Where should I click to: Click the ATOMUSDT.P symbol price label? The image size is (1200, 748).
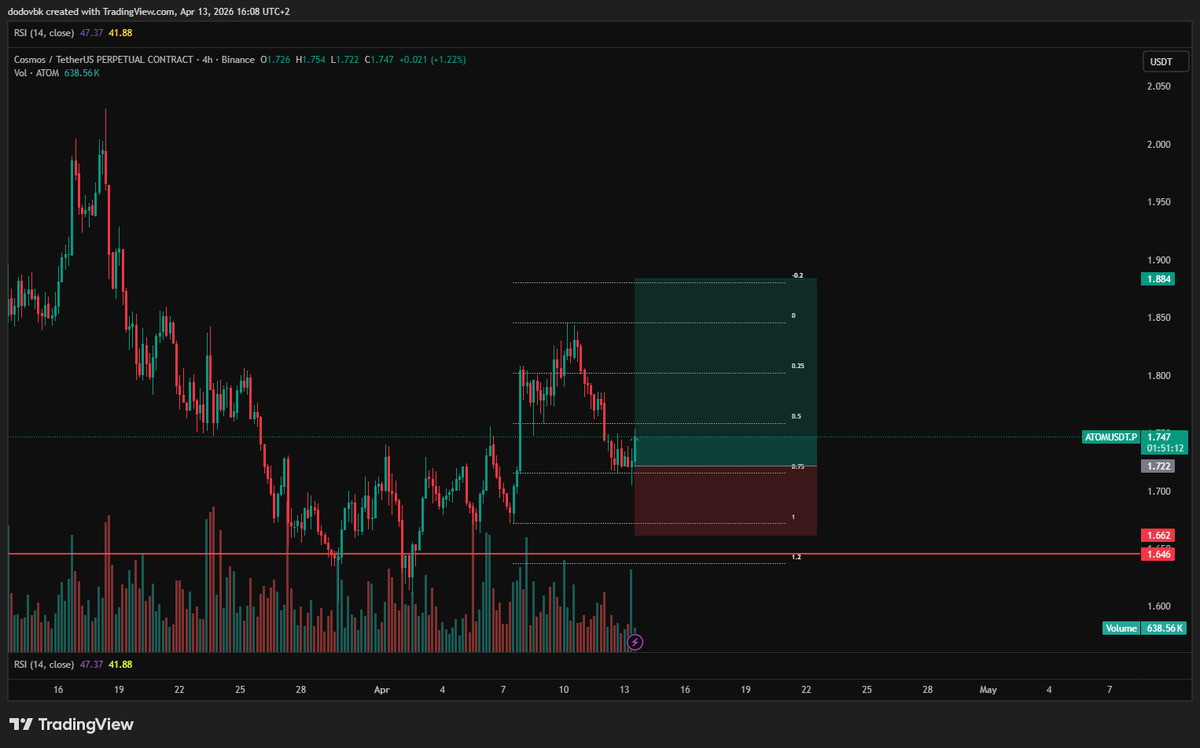[x=1111, y=437]
